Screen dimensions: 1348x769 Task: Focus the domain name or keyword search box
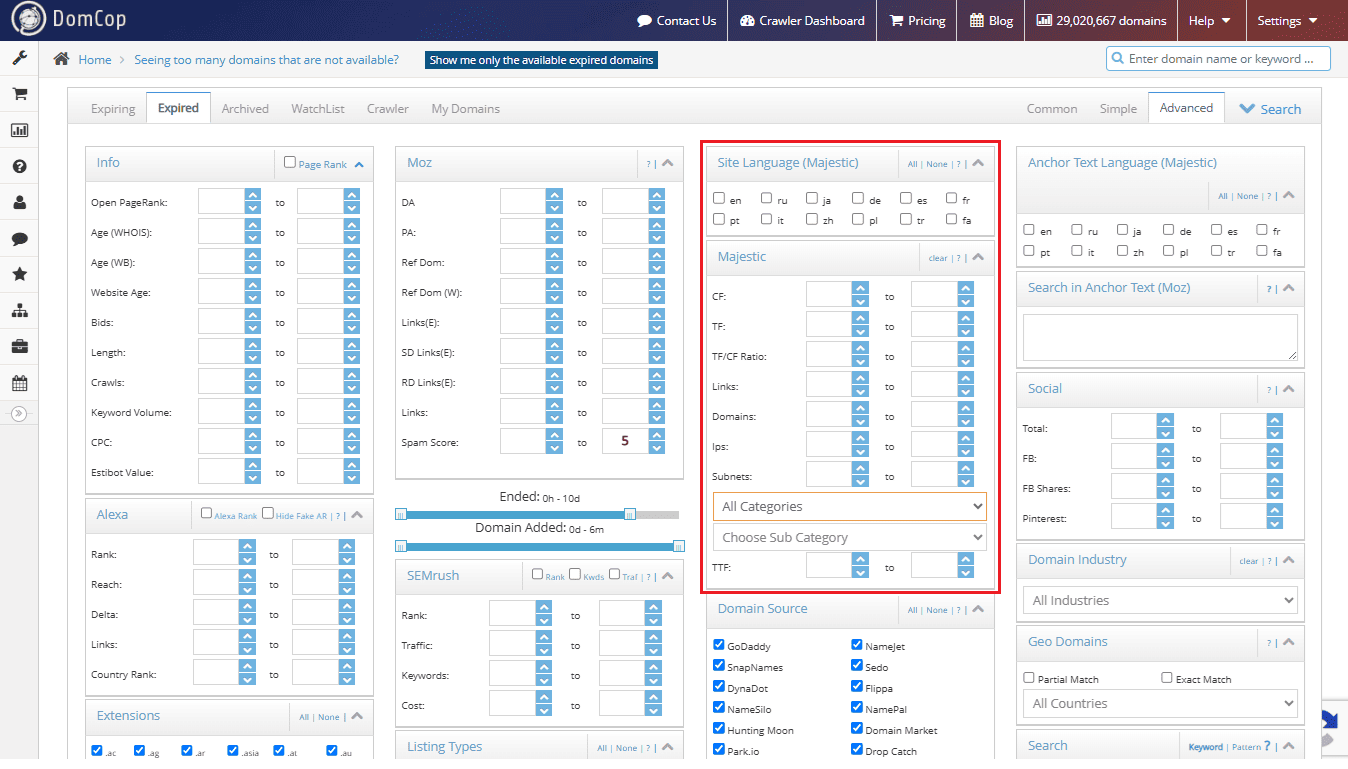pyautogui.click(x=1218, y=59)
